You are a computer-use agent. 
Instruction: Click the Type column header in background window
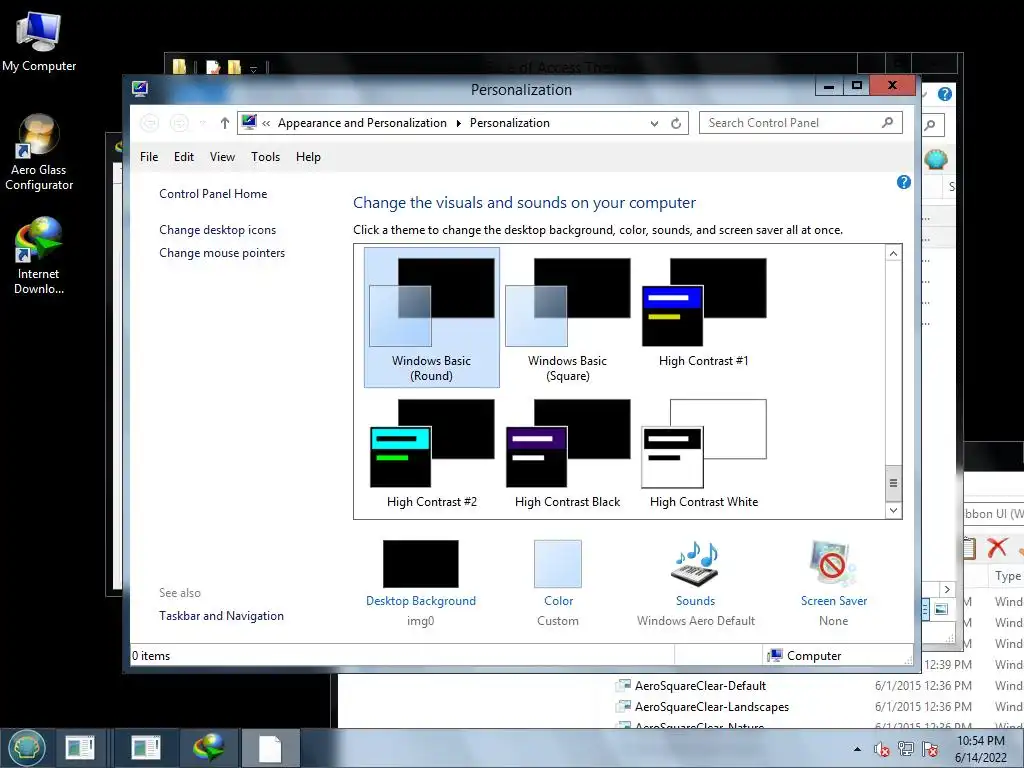[1008, 576]
